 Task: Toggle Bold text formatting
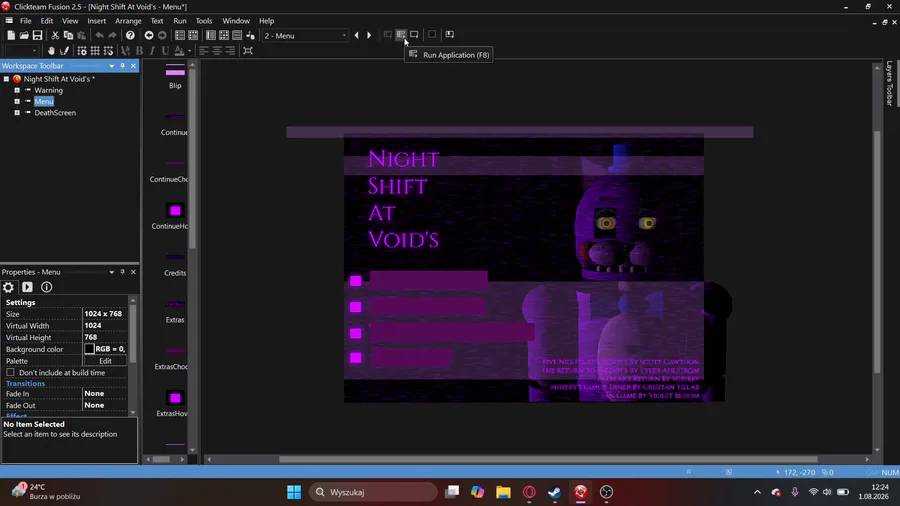point(139,50)
